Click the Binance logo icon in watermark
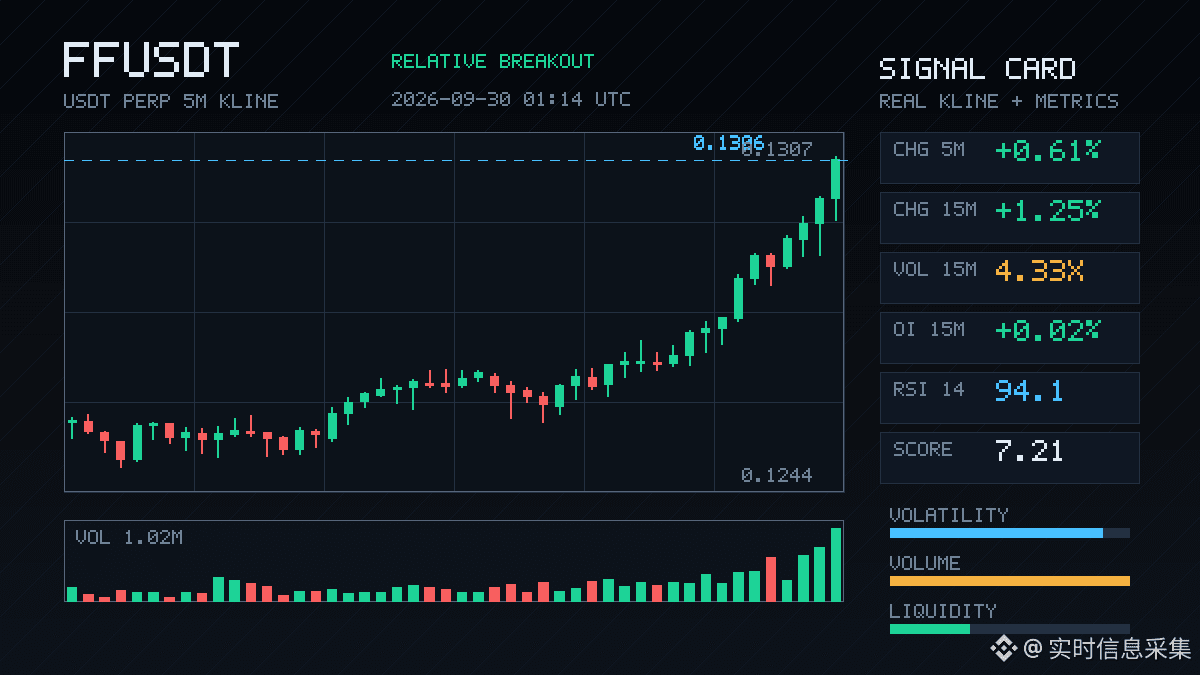Viewport: 1200px width, 675px height. click(1003, 649)
